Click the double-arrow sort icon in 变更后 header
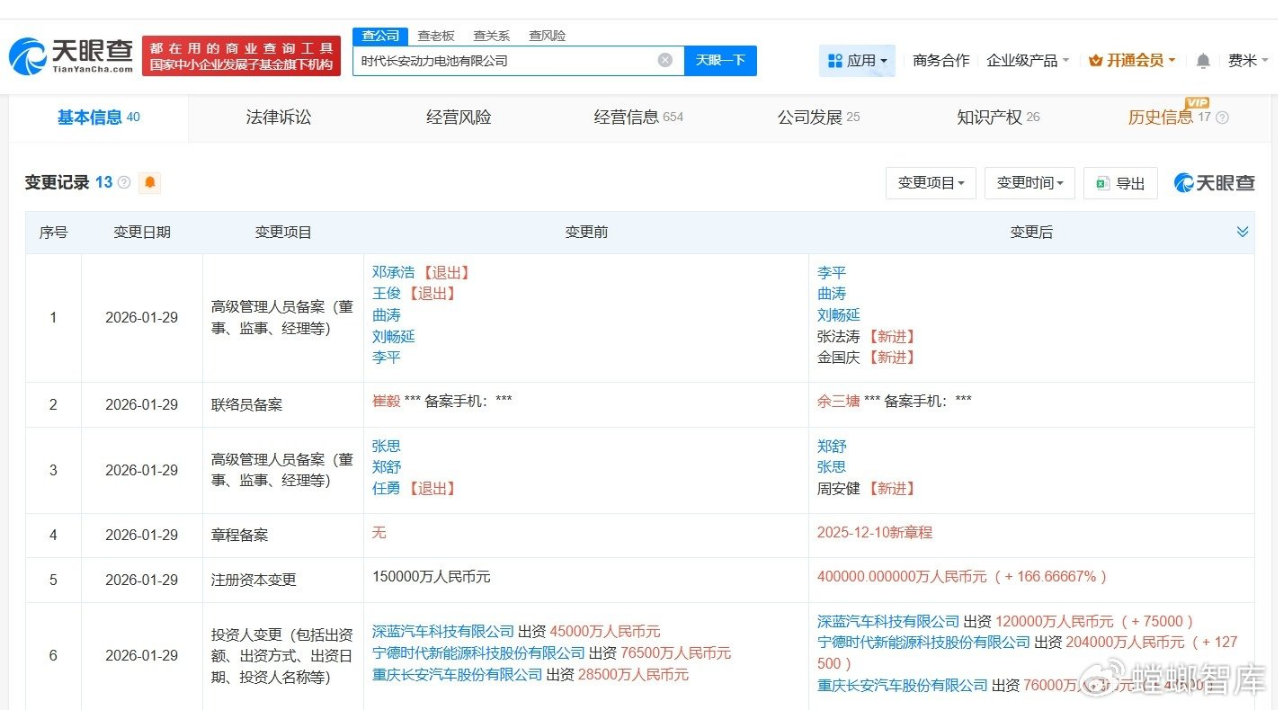 point(1243,231)
